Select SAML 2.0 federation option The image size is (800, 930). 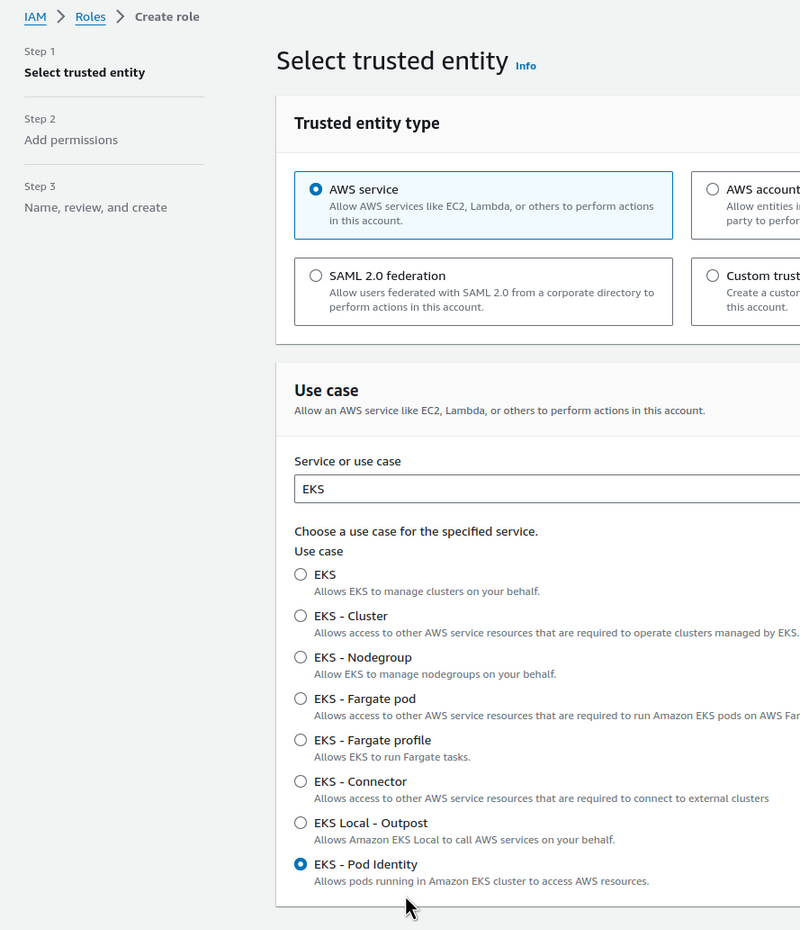coord(316,276)
